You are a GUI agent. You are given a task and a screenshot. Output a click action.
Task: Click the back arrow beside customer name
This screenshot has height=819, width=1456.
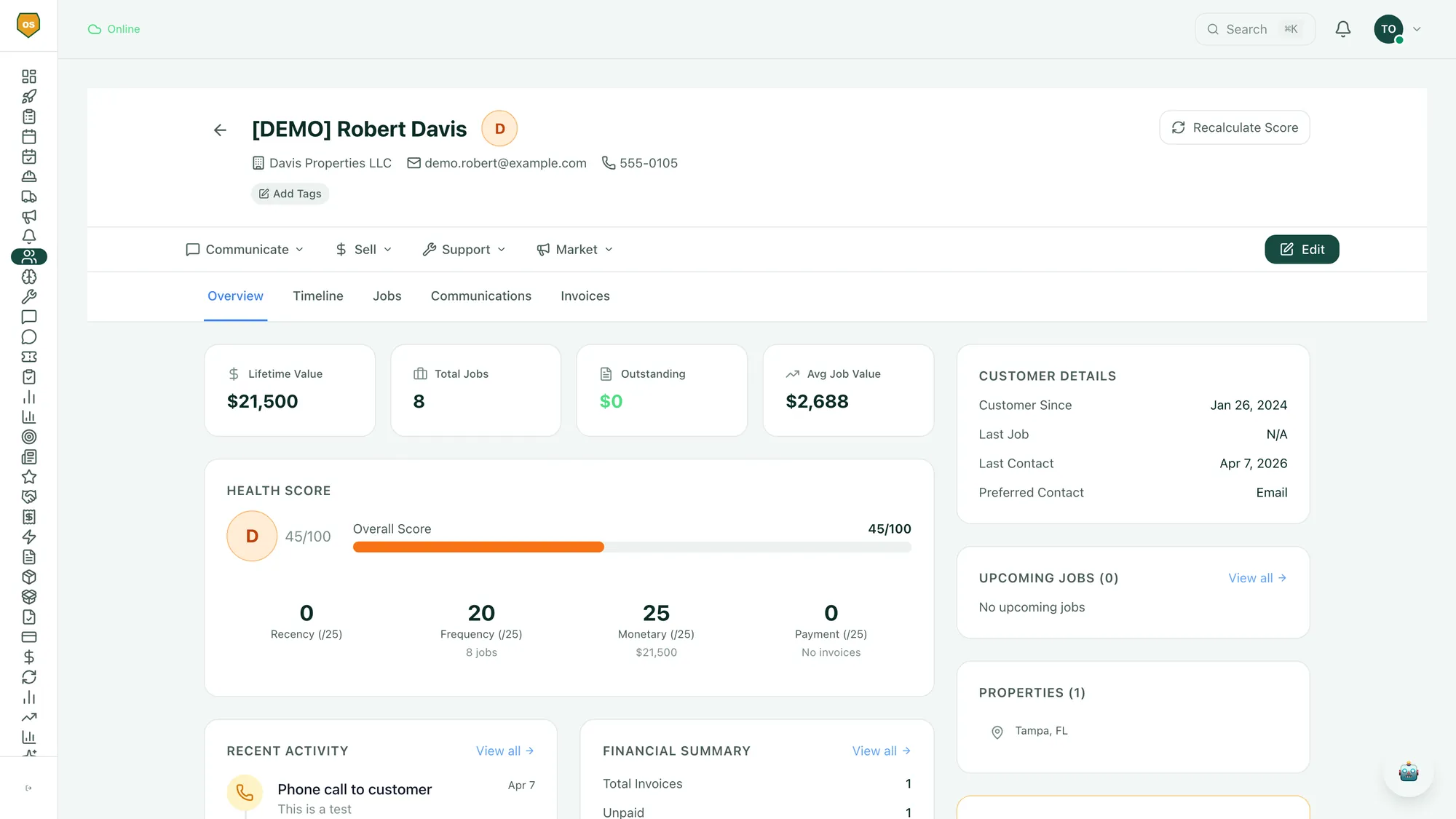tap(220, 130)
